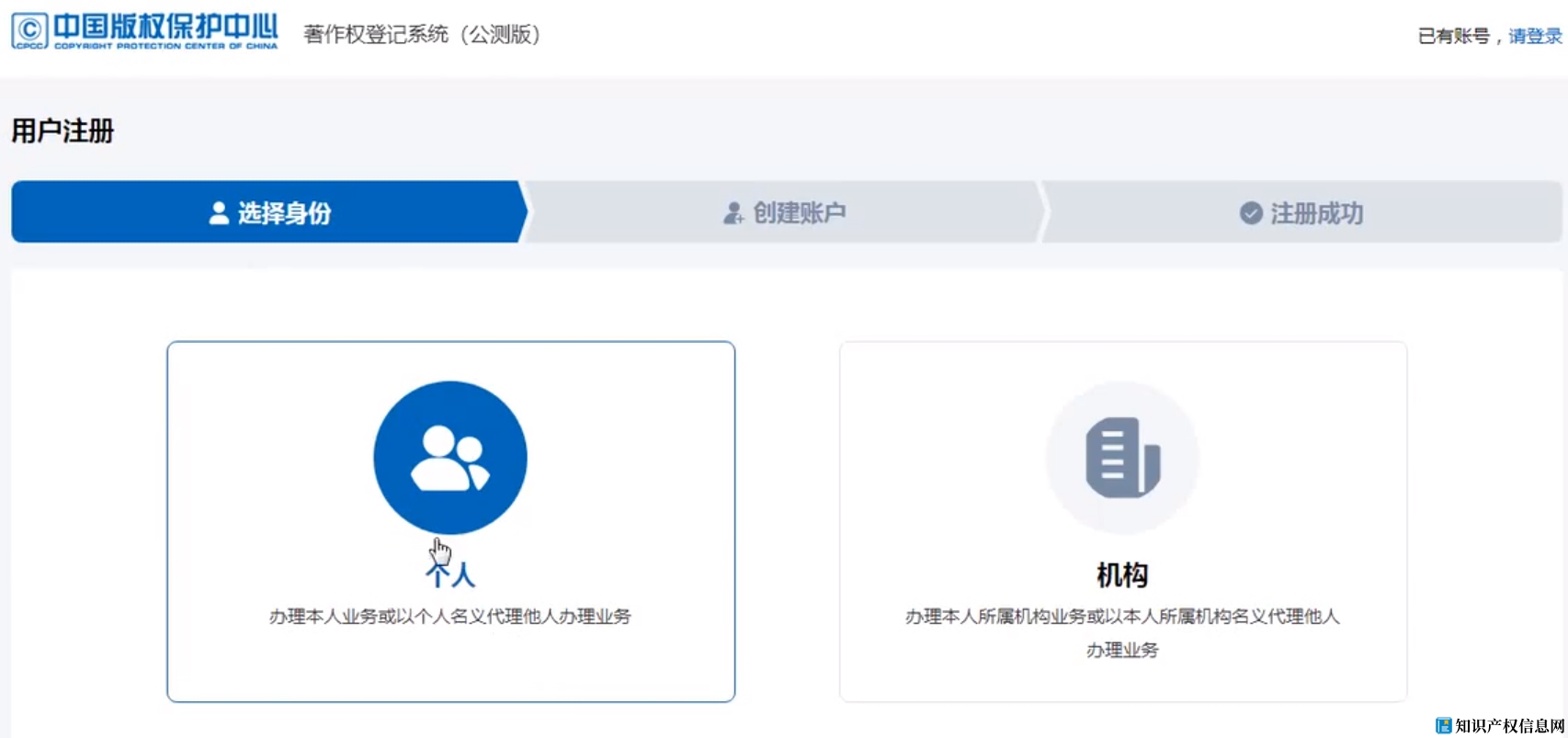Click the 知识产权信息网 watermark text
Viewport: 1568px width, 738px height.
coord(1509,726)
